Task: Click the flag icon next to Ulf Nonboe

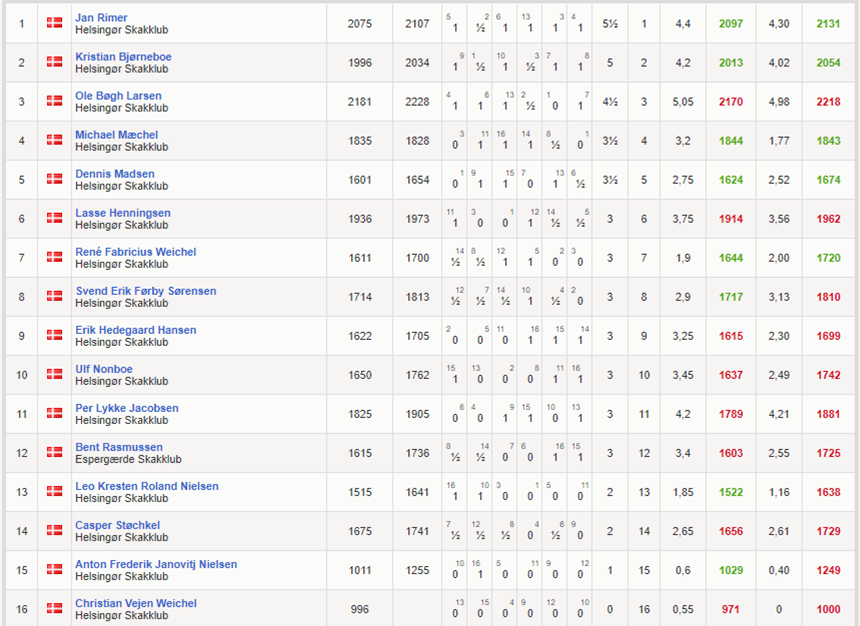Action: point(54,374)
